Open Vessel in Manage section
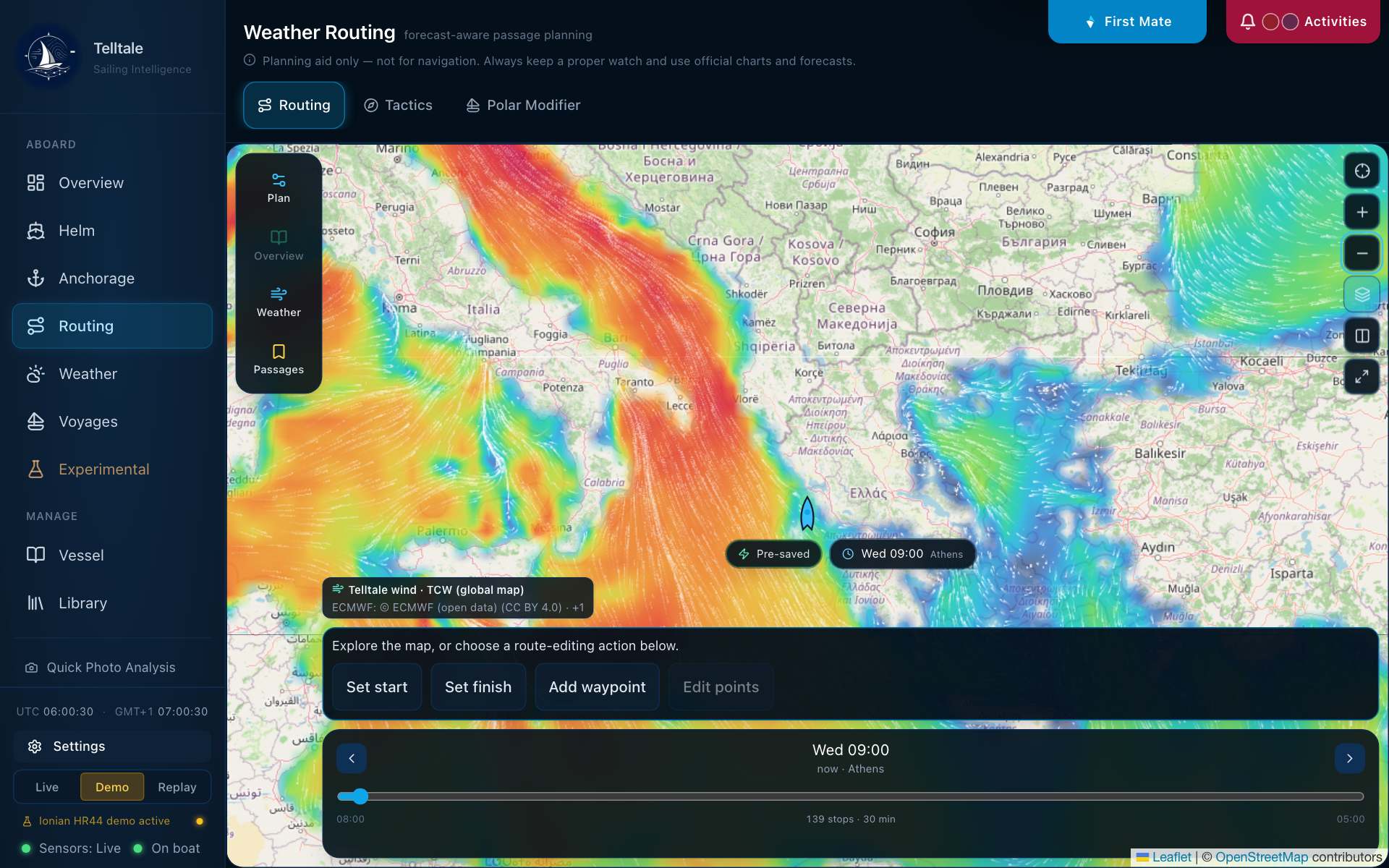Viewport: 1389px width, 868px height. (x=112, y=556)
